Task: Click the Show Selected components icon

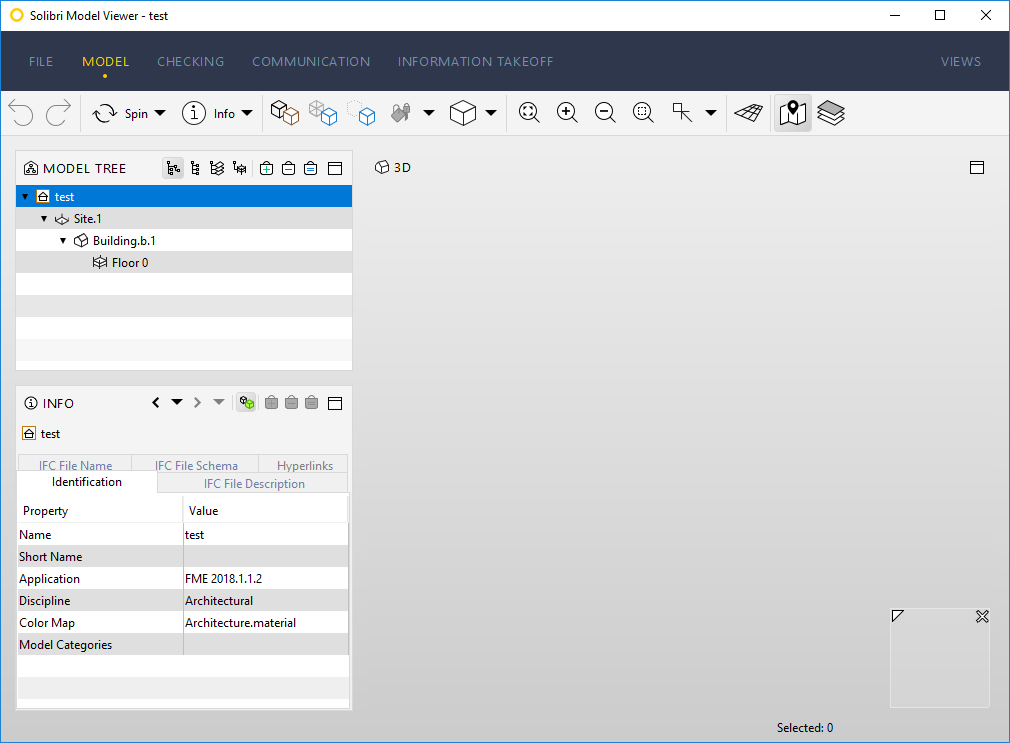Action: pyautogui.click(x=285, y=113)
